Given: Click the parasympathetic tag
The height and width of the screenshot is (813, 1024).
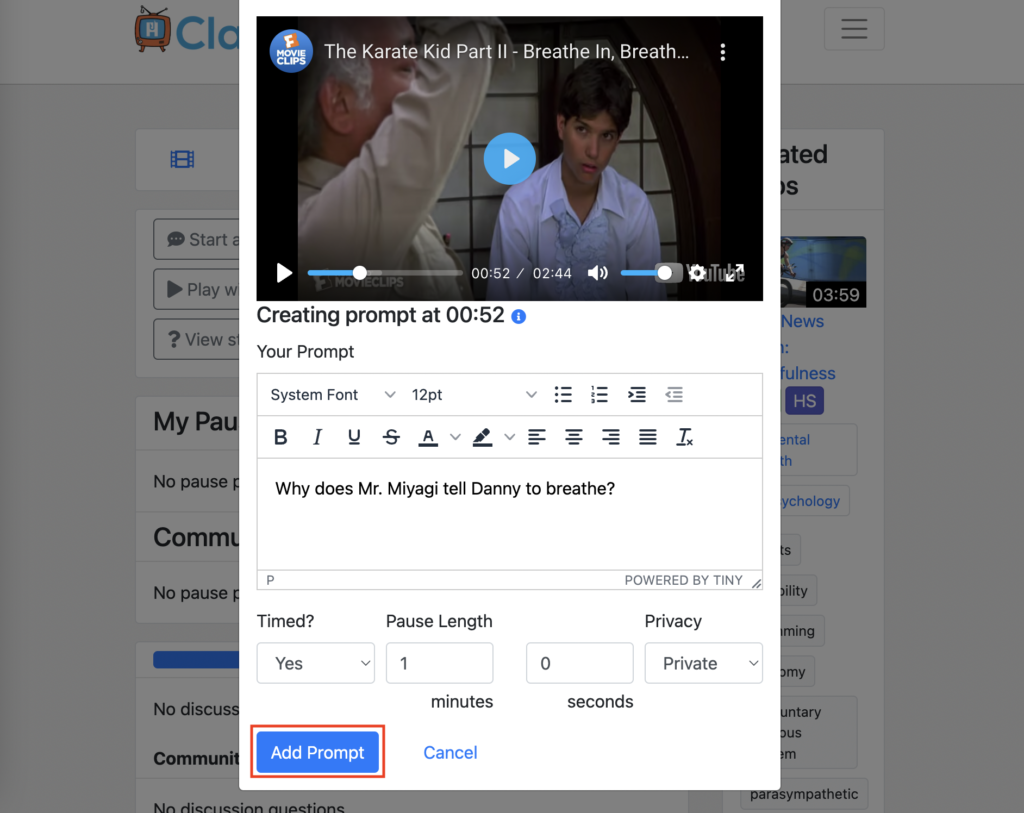Looking at the screenshot, I should click(x=804, y=794).
